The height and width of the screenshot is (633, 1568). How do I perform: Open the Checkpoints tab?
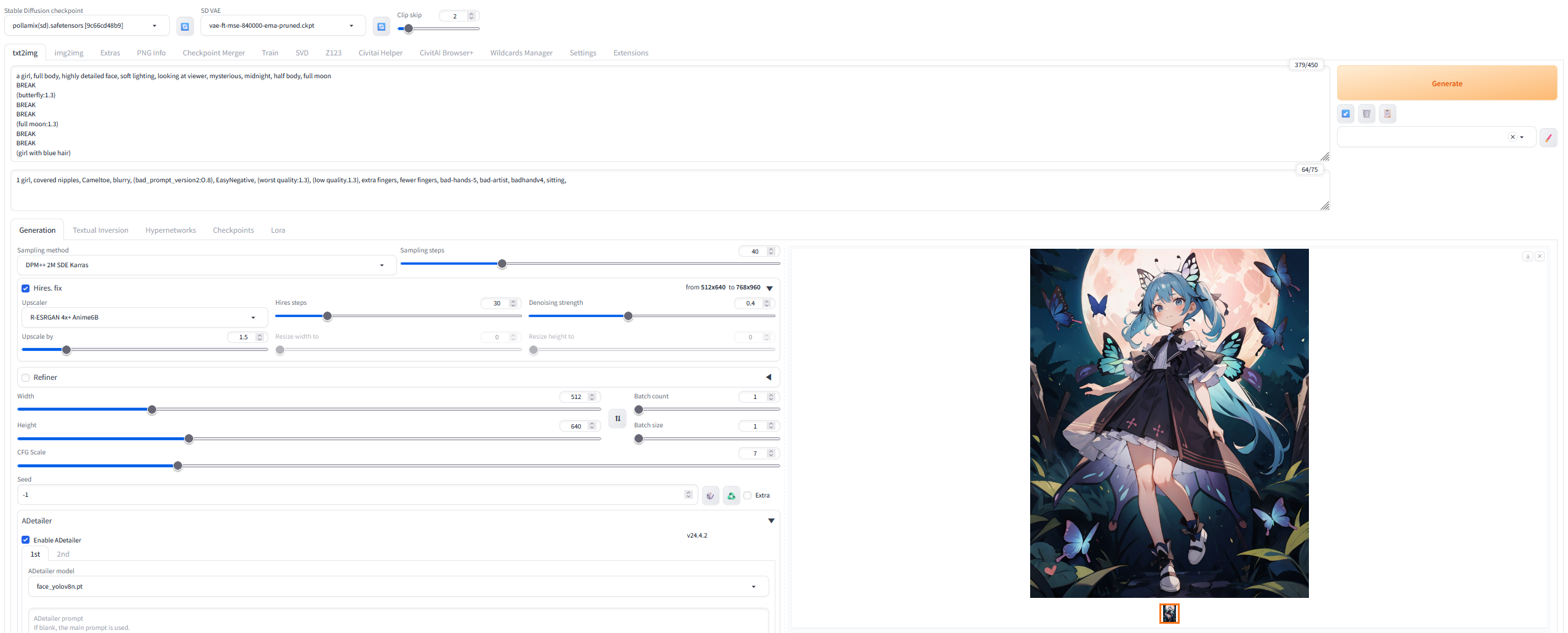click(233, 230)
